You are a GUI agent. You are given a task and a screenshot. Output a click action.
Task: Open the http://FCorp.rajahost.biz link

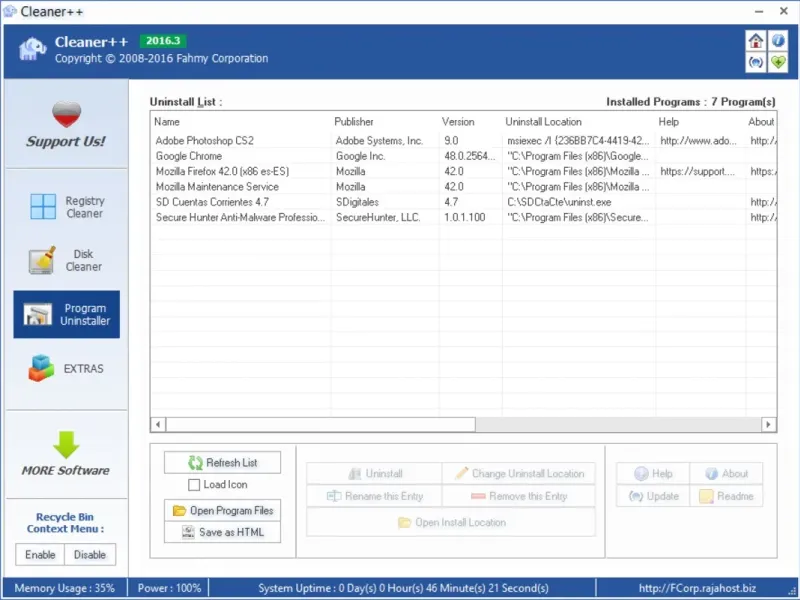(697, 588)
